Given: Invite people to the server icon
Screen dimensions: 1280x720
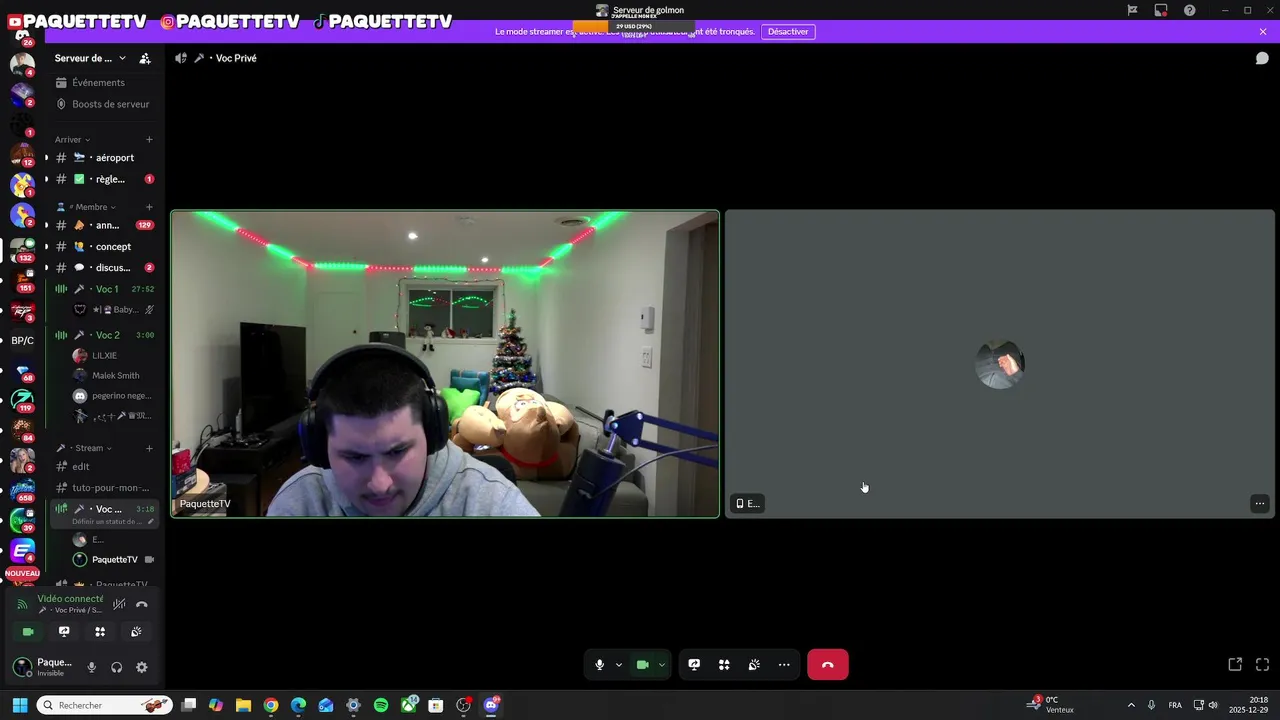Looking at the screenshot, I should point(145,58).
